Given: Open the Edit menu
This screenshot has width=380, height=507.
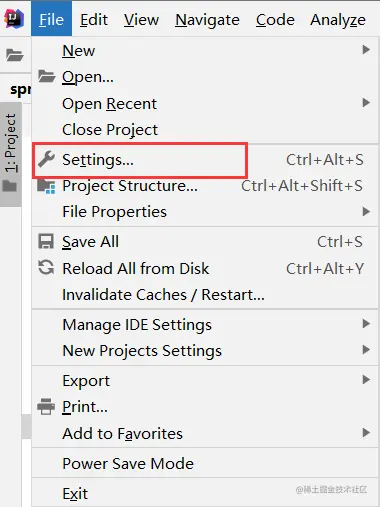Looking at the screenshot, I should pos(94,20).
